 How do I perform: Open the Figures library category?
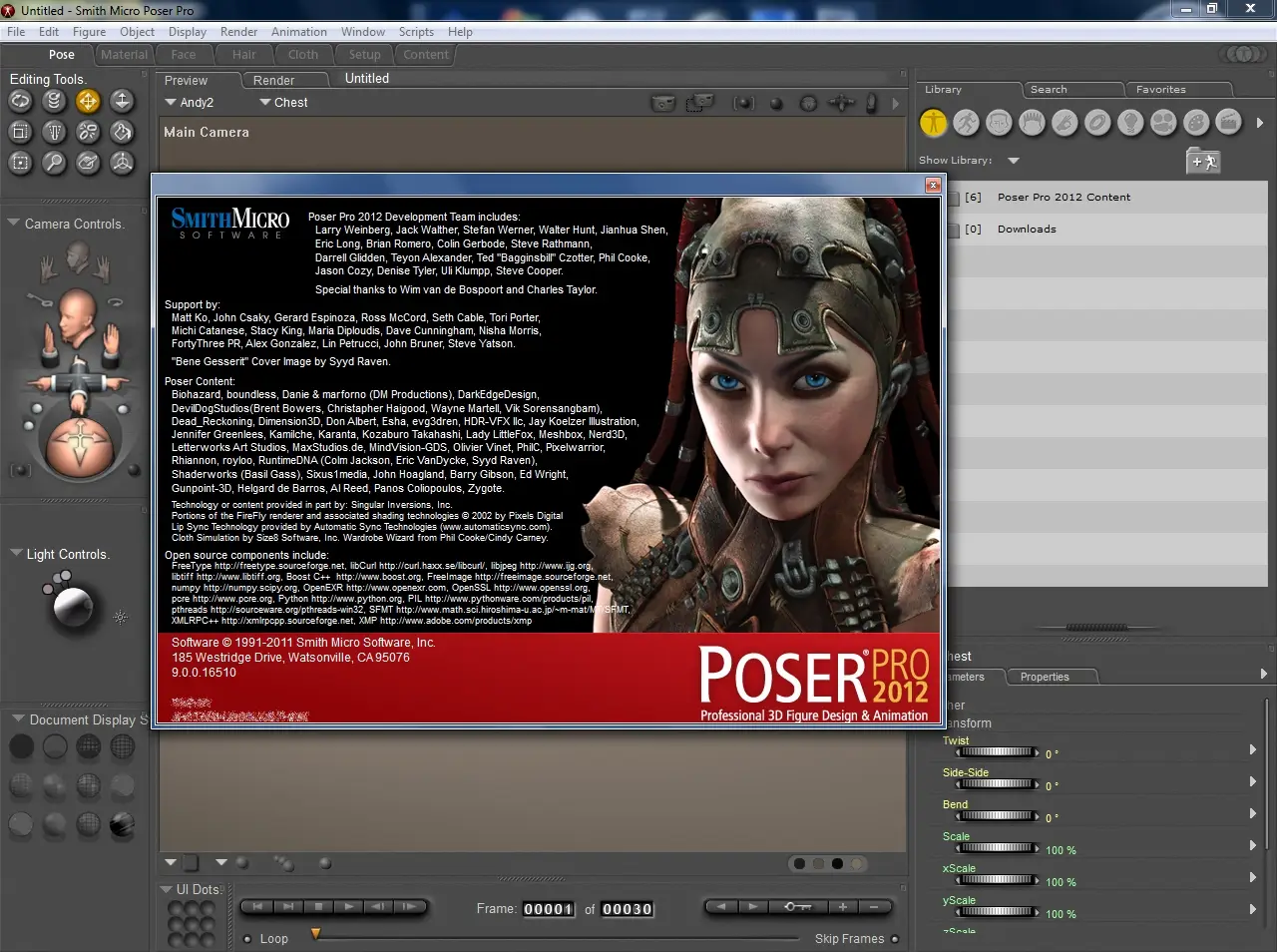(x=933, y=123)
